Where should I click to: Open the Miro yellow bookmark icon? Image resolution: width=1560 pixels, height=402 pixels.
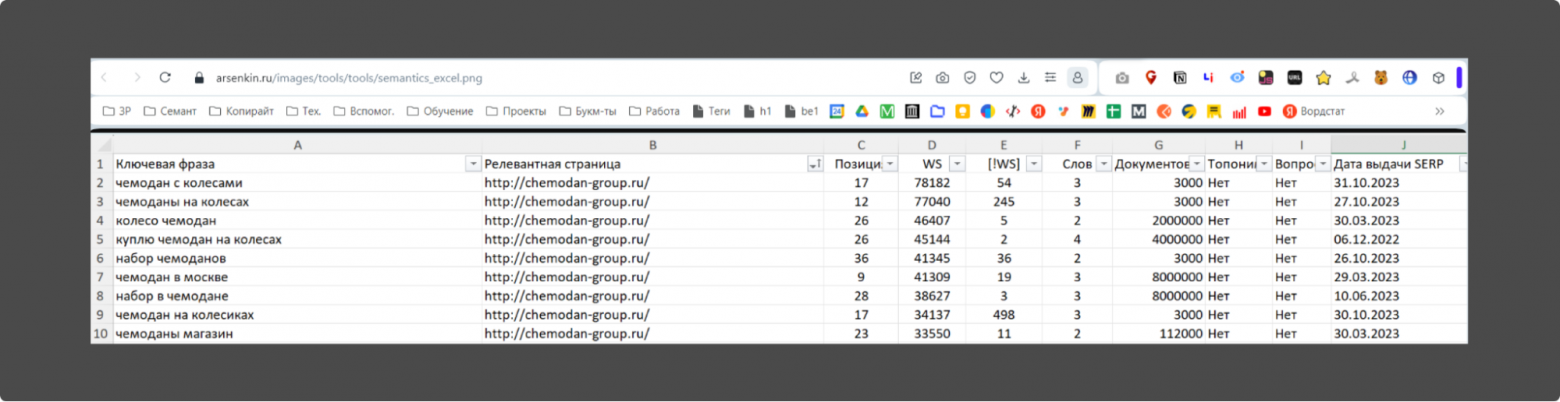tap(1088, 111)
